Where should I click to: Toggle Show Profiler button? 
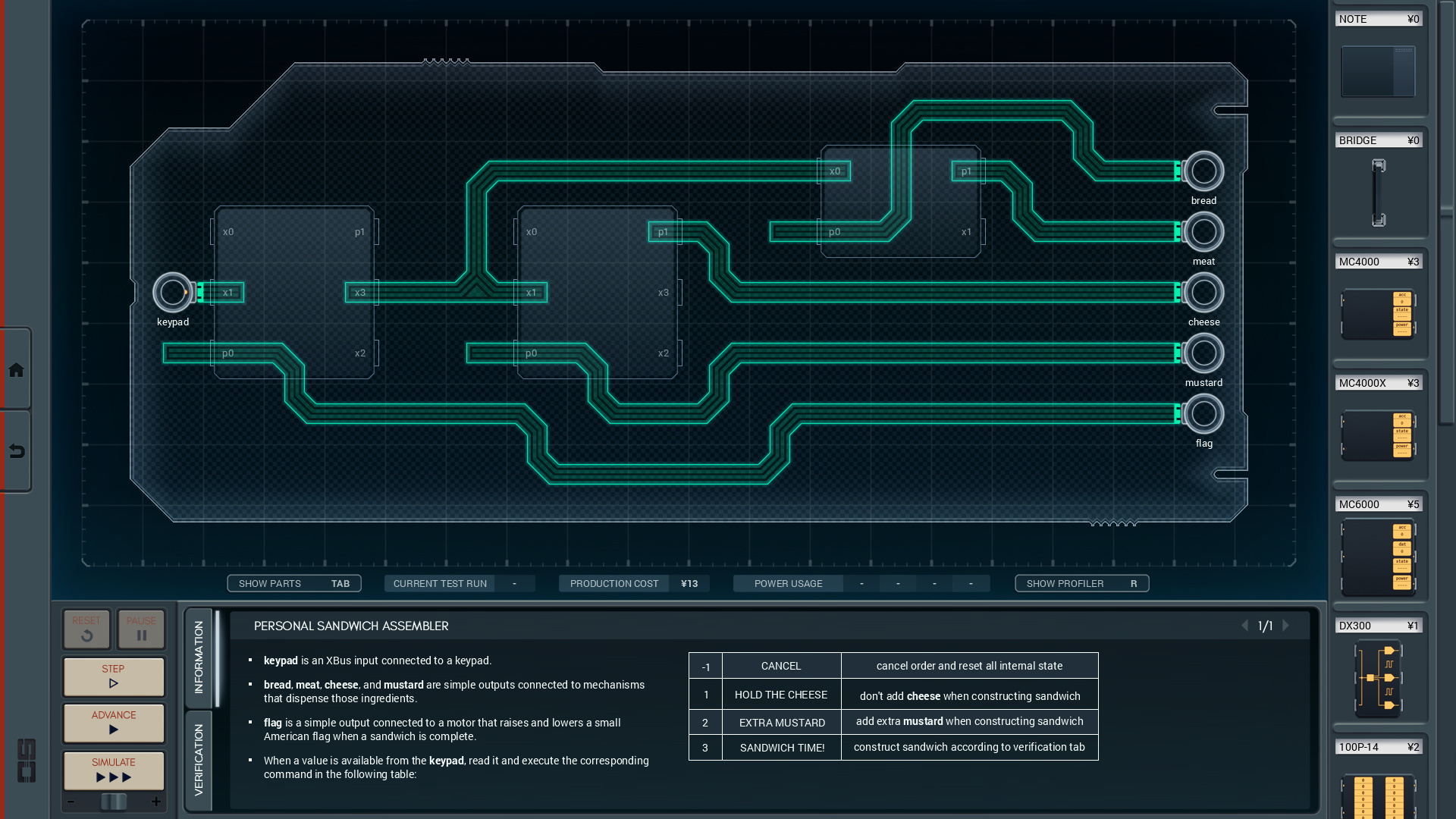pyautogui.click(x=1081, y=583)
